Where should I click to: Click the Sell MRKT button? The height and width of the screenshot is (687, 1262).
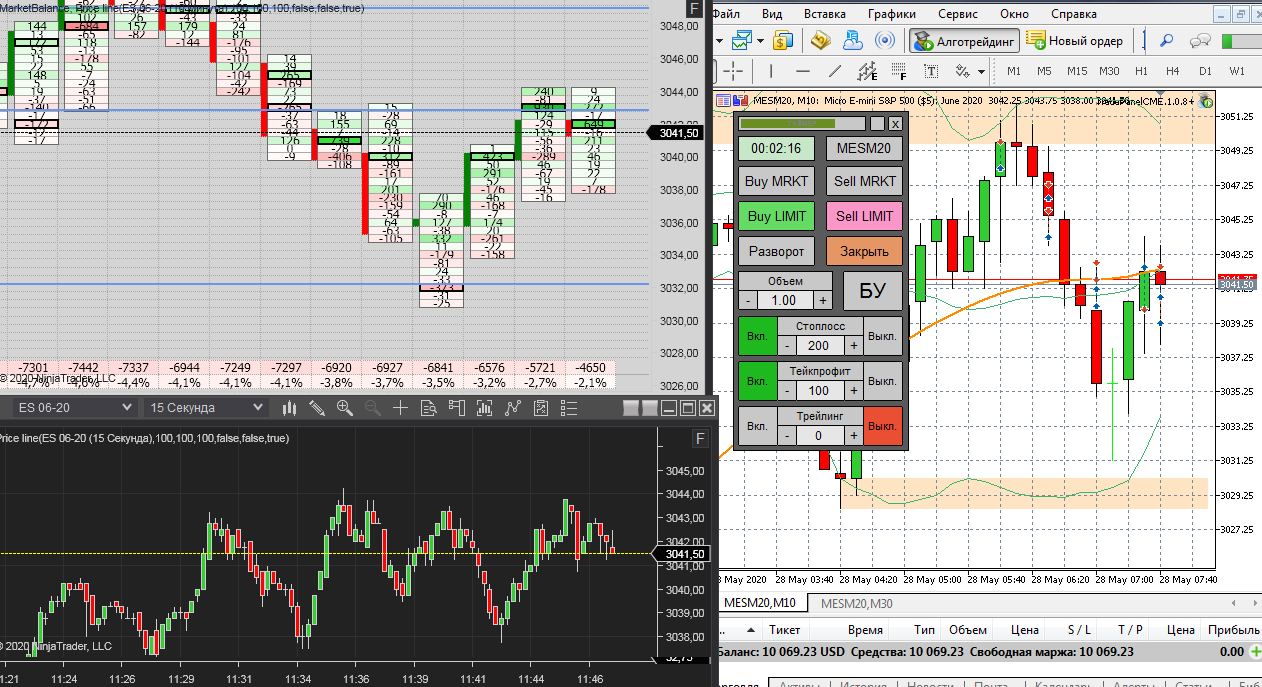point(864,181)
